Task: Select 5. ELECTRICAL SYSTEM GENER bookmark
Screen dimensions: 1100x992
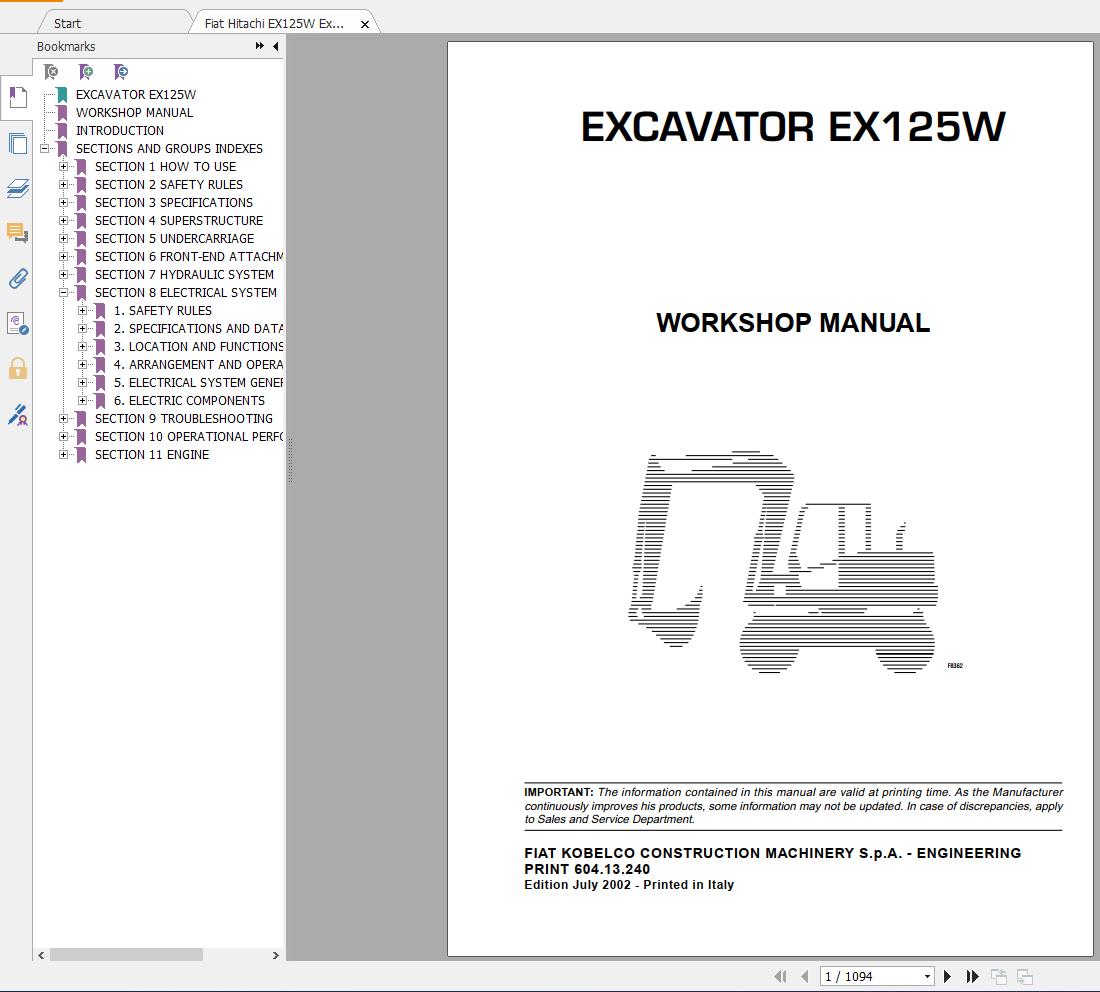Action: [x=199, y=383]
